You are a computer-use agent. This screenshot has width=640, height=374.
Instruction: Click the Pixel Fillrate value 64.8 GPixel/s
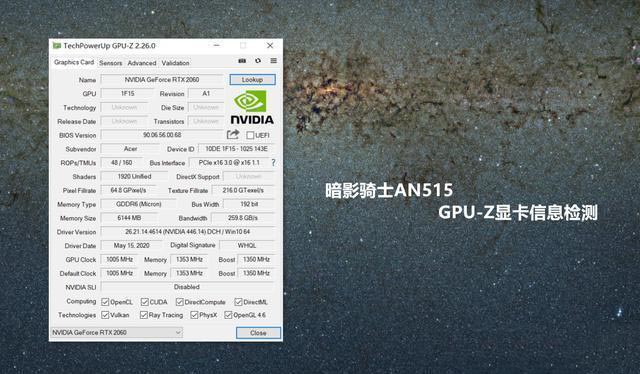pyautogui.click(x=128, y=190)
